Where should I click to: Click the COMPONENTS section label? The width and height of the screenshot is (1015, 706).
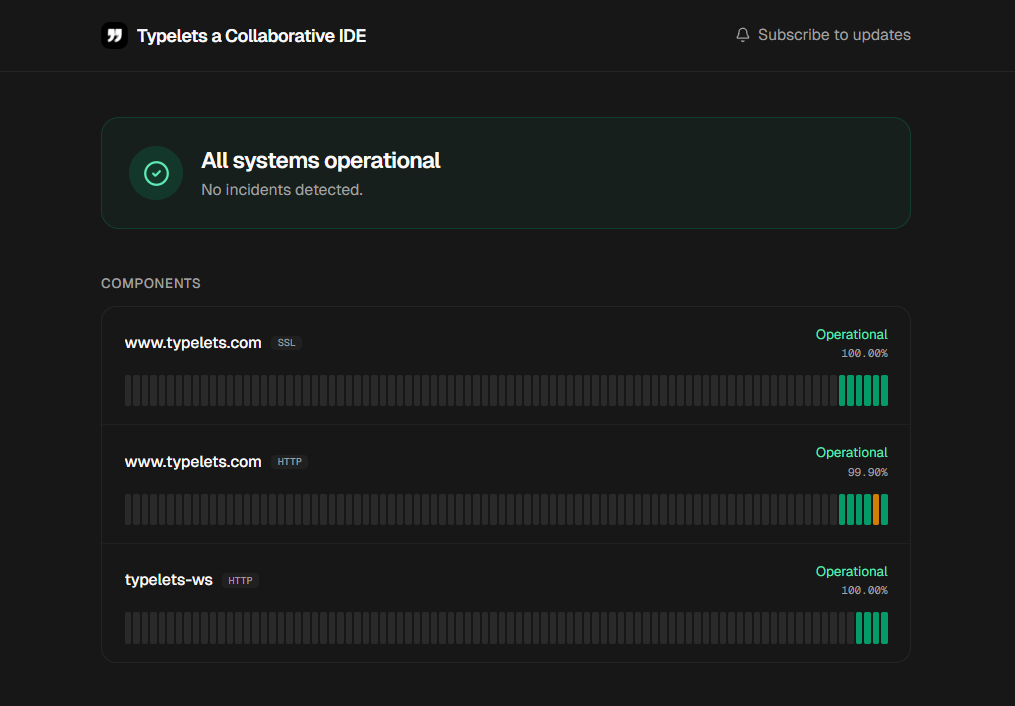click(x=151, y=283)
